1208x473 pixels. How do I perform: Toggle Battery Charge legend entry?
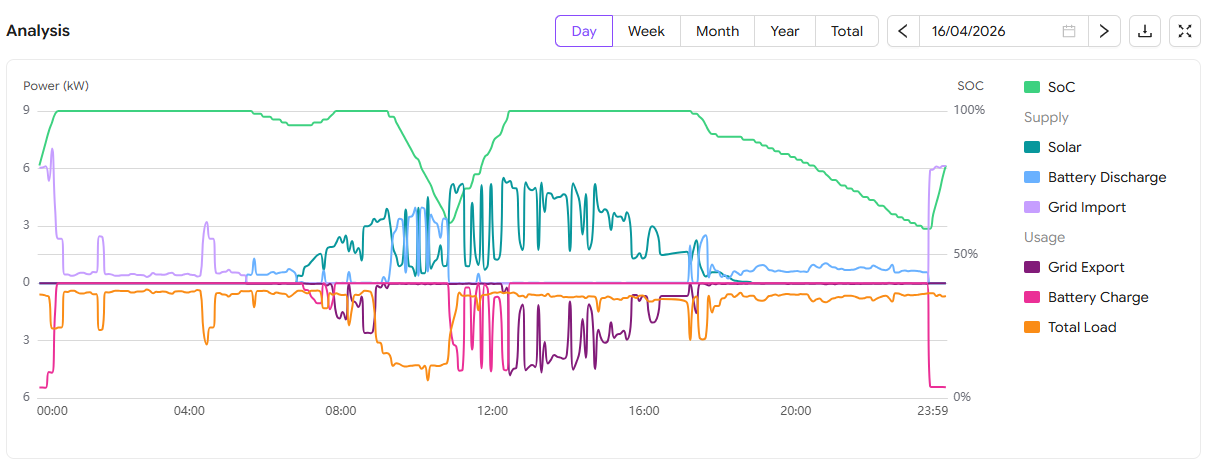click(1097, 298)
